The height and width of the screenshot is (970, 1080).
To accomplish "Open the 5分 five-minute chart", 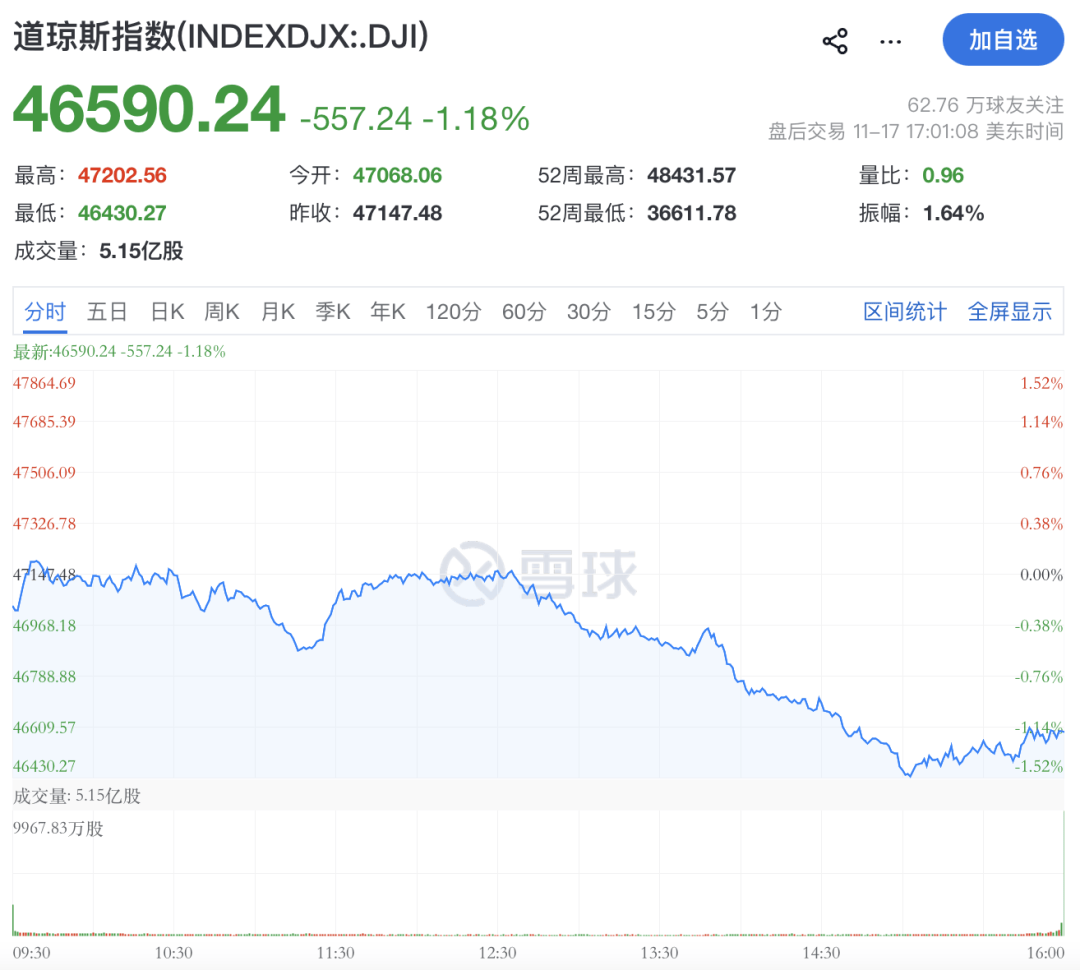I will point(711,312).
